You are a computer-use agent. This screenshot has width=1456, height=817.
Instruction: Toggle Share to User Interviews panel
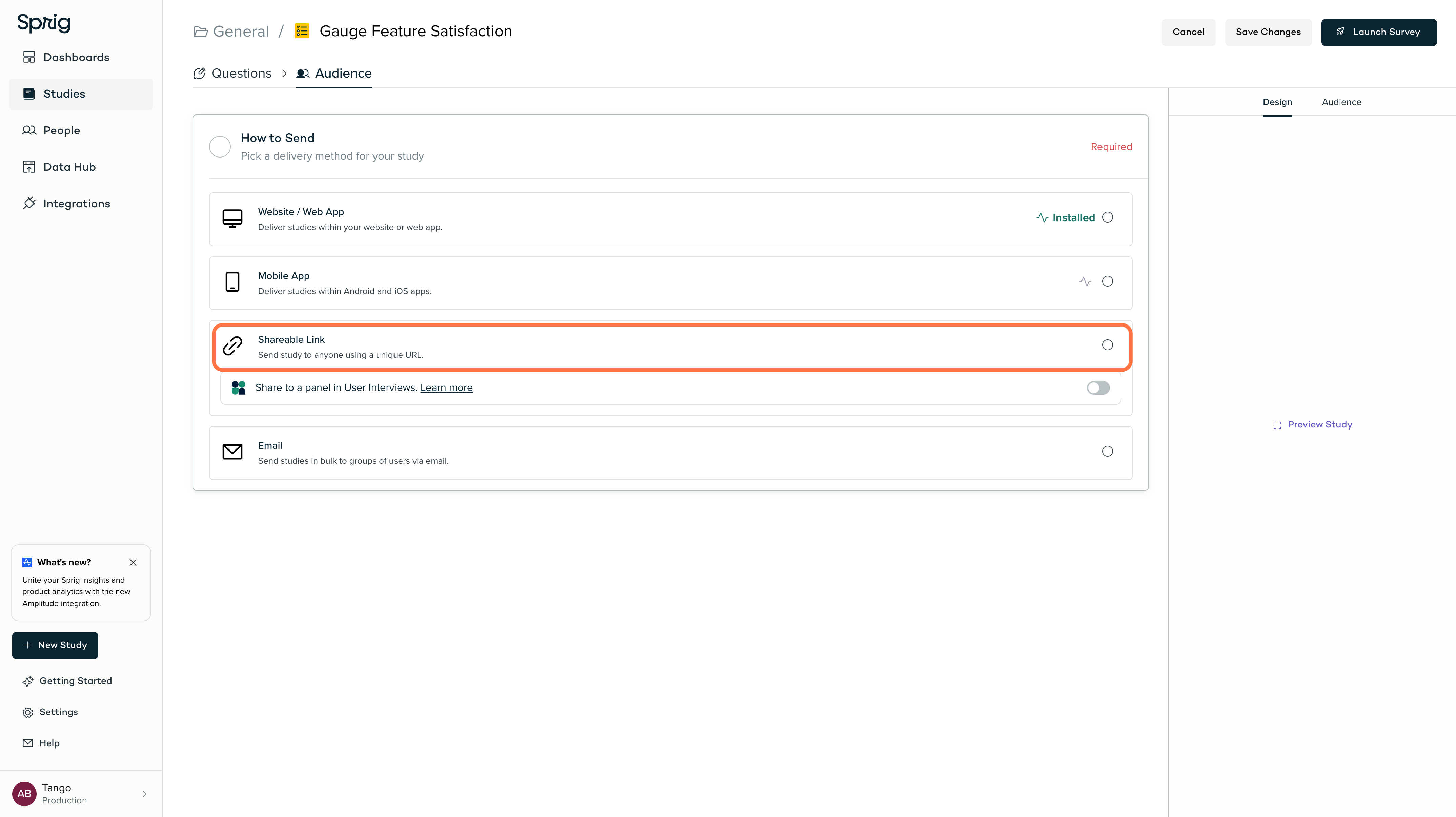(x=1098, y=388)
